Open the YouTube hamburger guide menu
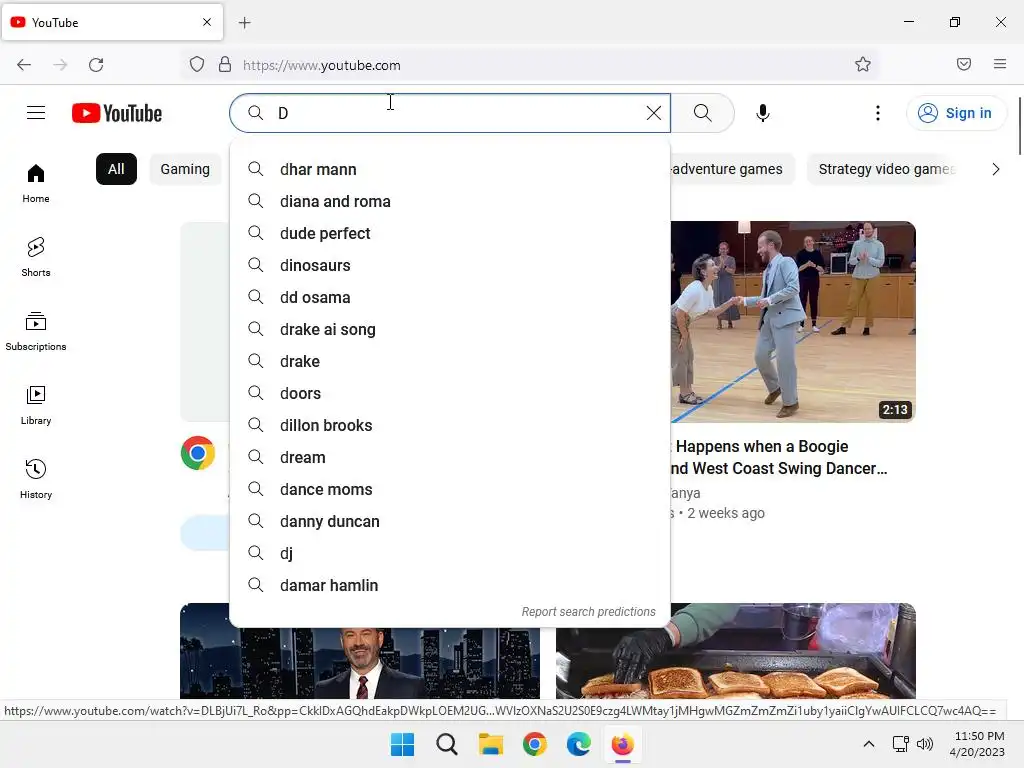This screenshot has width=1024, height=768. tap(36, 113)
